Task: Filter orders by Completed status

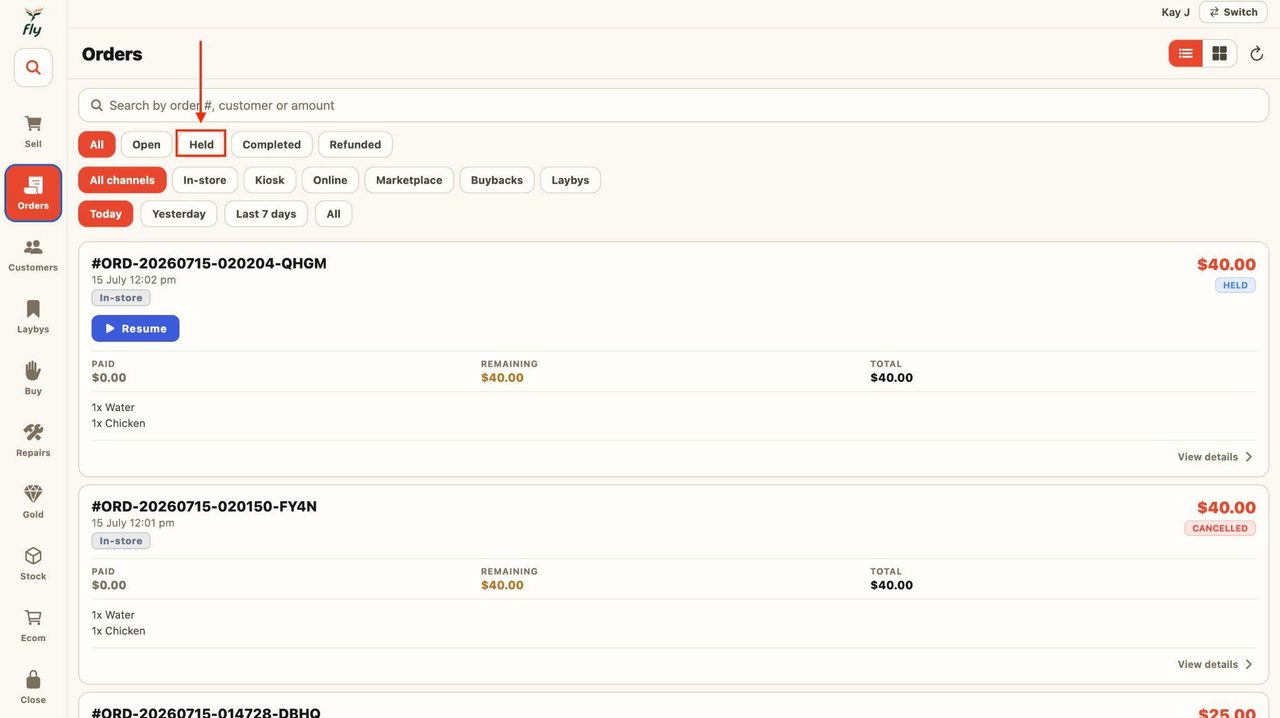Action: 272,144
